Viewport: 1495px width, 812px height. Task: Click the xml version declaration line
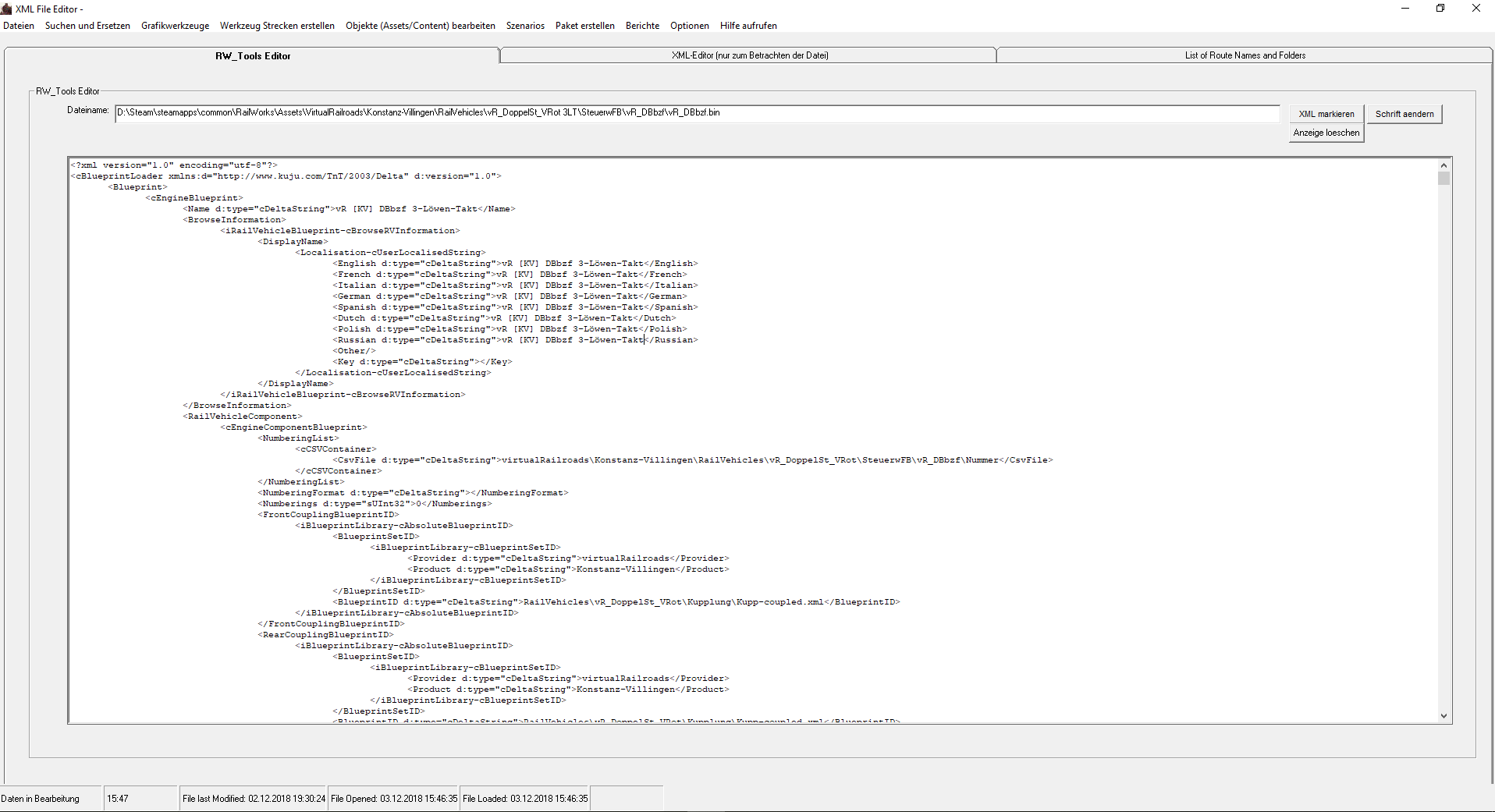tap(174, 165)
